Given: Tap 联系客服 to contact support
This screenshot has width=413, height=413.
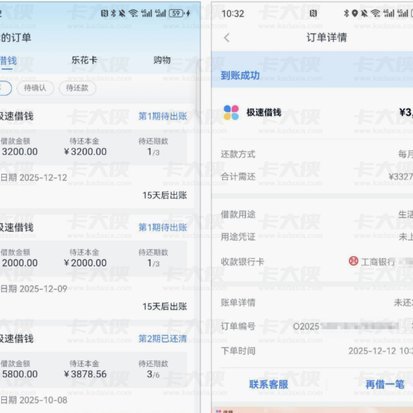Looking at the screenshot, I should coord(269,384).
